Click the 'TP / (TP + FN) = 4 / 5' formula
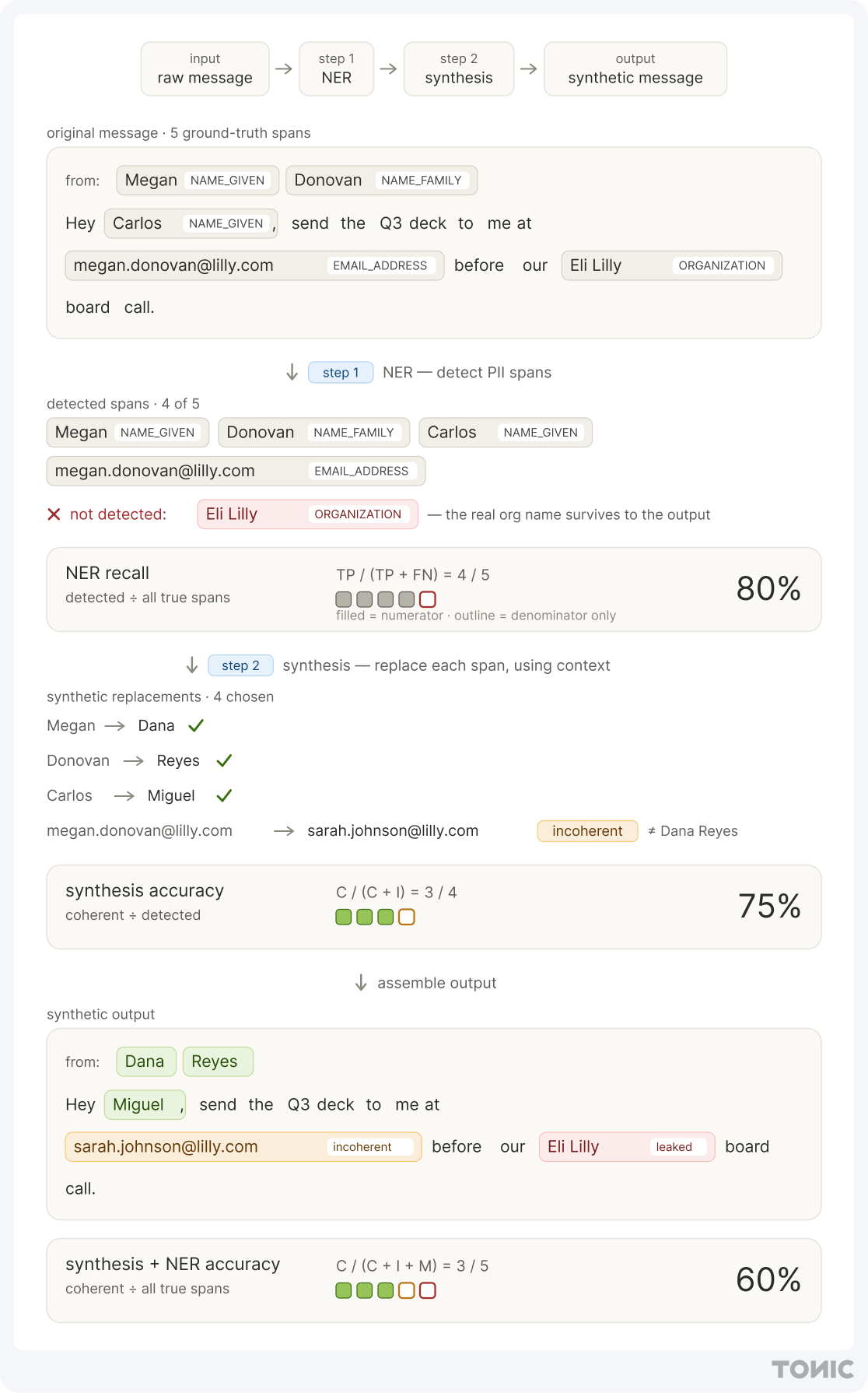 [x=413, y=574]
